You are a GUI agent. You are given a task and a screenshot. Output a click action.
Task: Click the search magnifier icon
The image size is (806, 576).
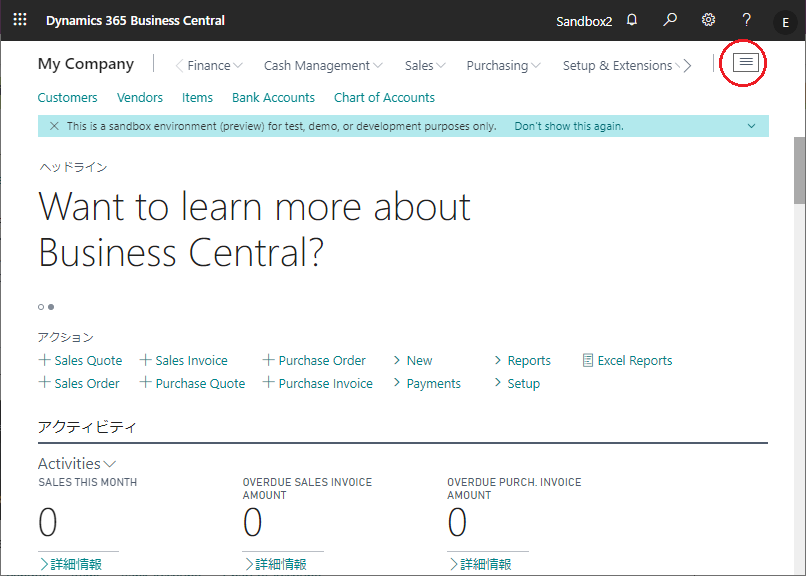670,20
